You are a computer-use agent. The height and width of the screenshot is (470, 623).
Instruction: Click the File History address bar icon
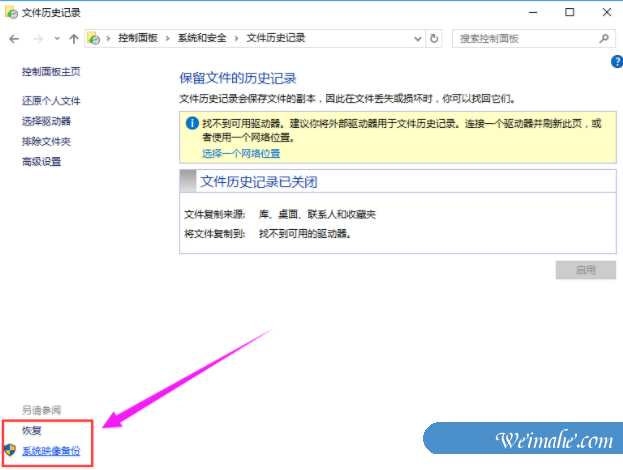click(x=94, y=39)
